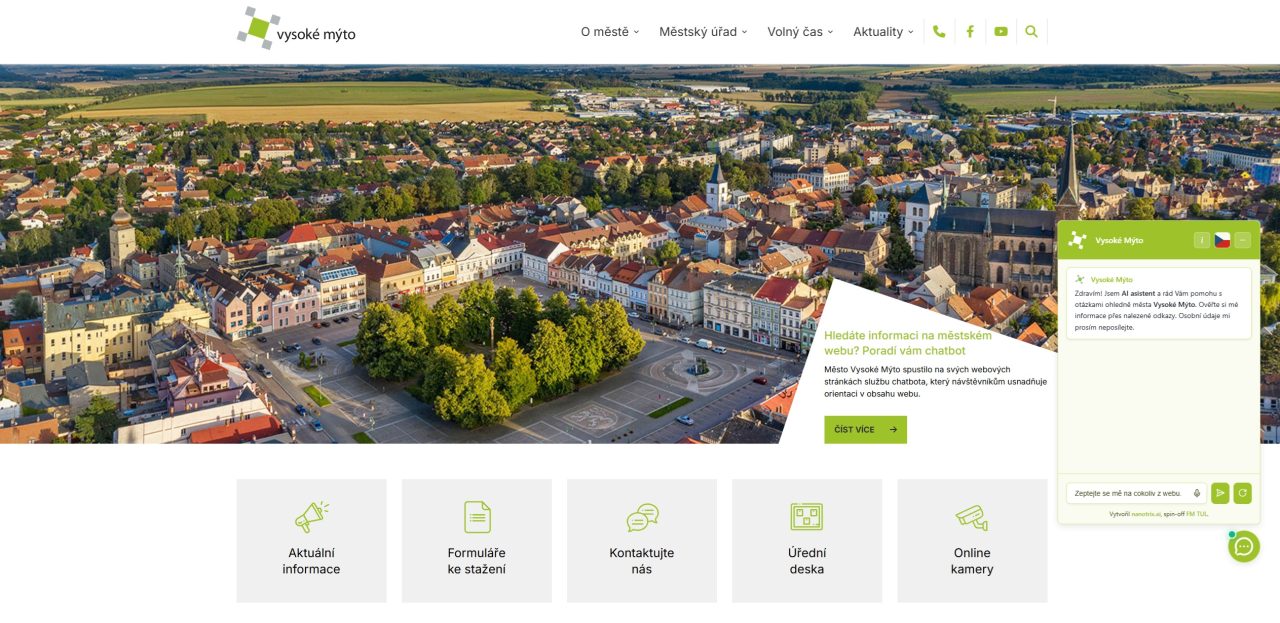The width and height of the screenshot is (1280, 623).
Task: Open the Městský úřad menu
Action: [701, 31]
